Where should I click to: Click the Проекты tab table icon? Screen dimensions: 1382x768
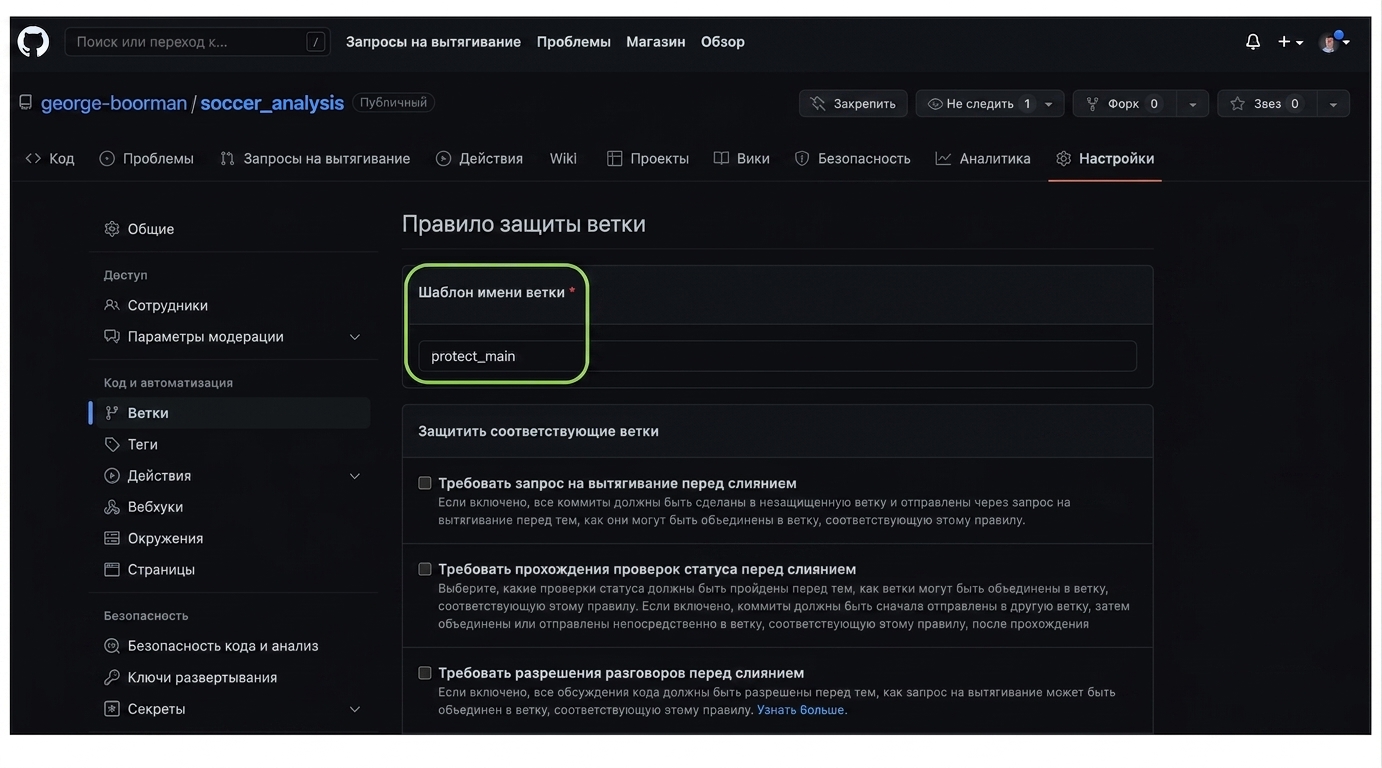[x=614, y=158]
